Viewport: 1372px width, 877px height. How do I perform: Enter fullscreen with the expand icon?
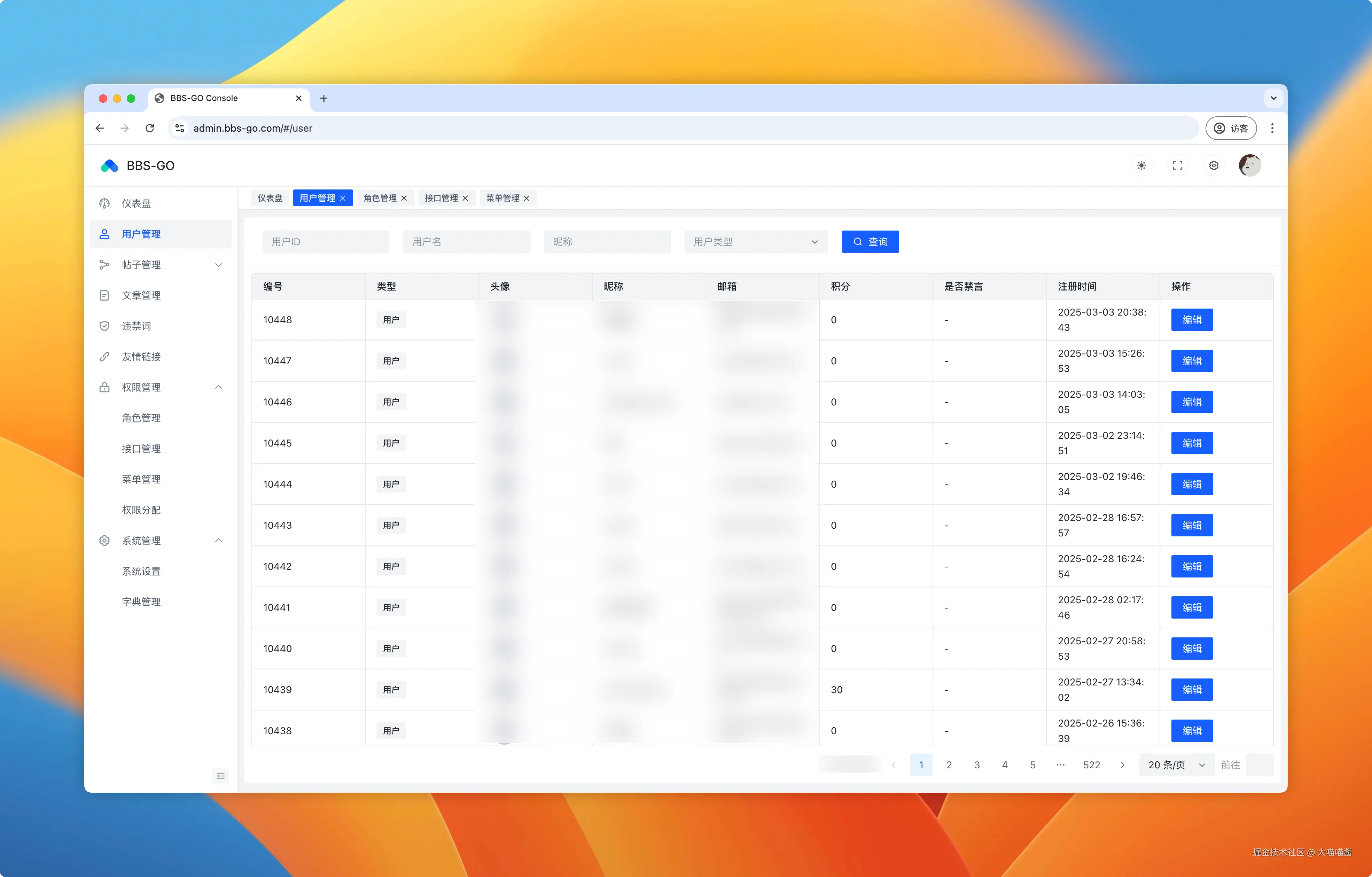(x=1177, y=166)
